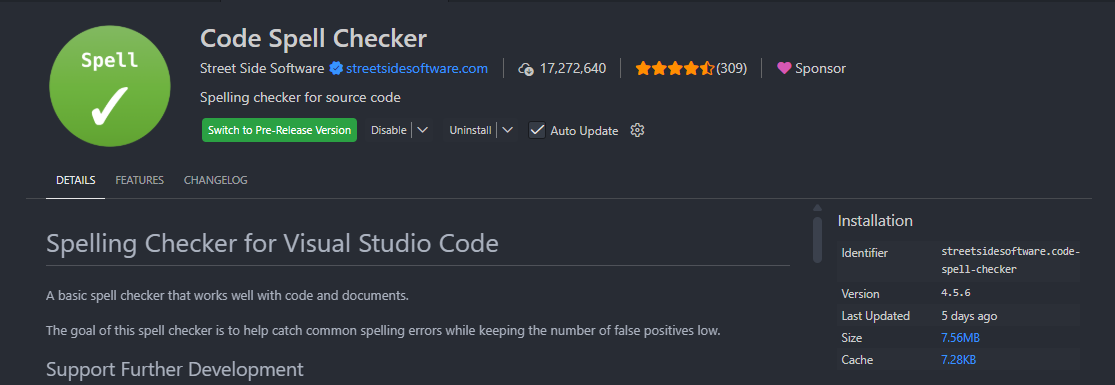The height and width of the screenshot is (385, 1115).
Task: Click the Street Side Software publisher name
Action: [x=262, y=69]
